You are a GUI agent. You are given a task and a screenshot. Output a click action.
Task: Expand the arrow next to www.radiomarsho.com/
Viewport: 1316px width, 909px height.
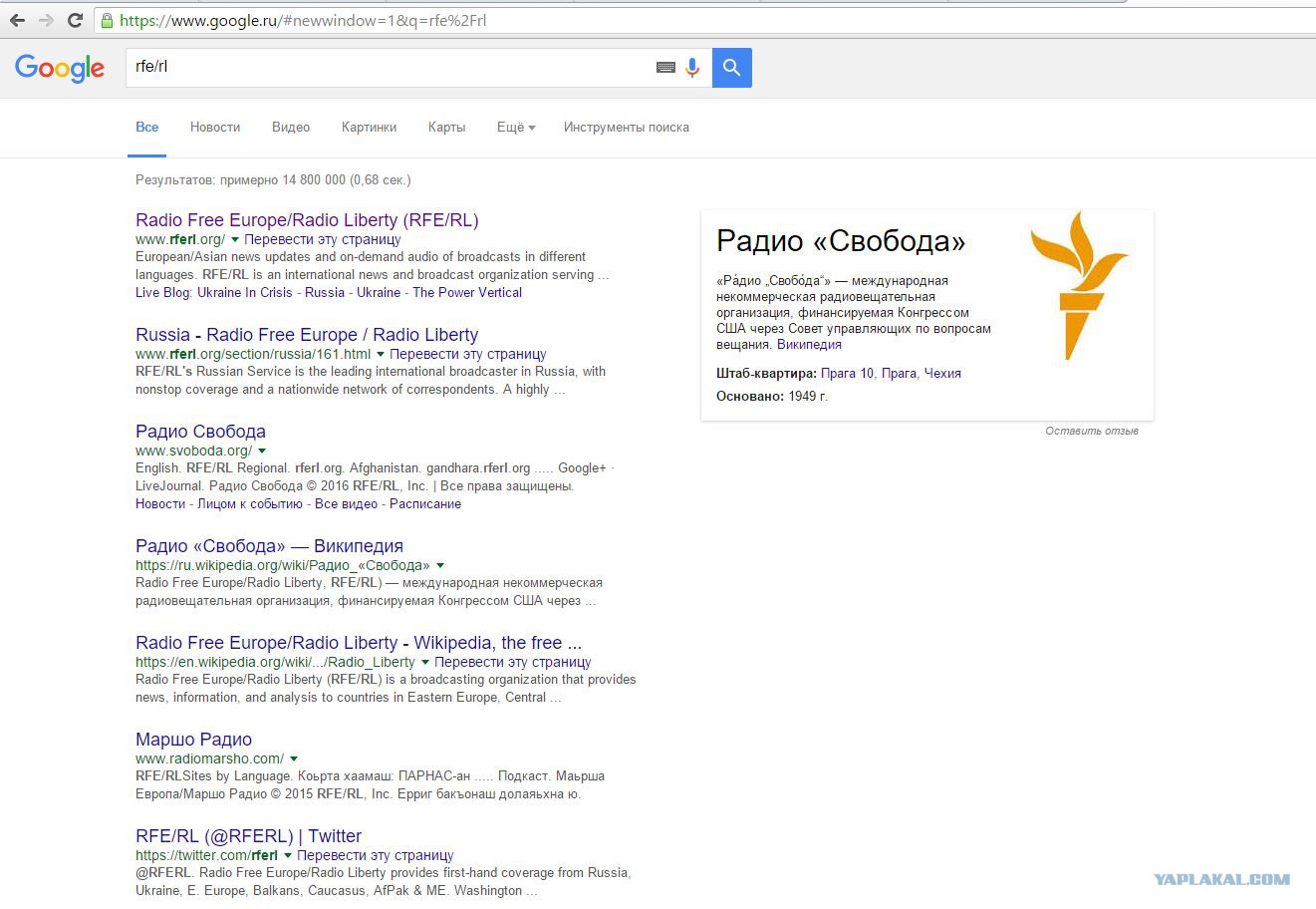pyautogui.click(x=294, y=759)
